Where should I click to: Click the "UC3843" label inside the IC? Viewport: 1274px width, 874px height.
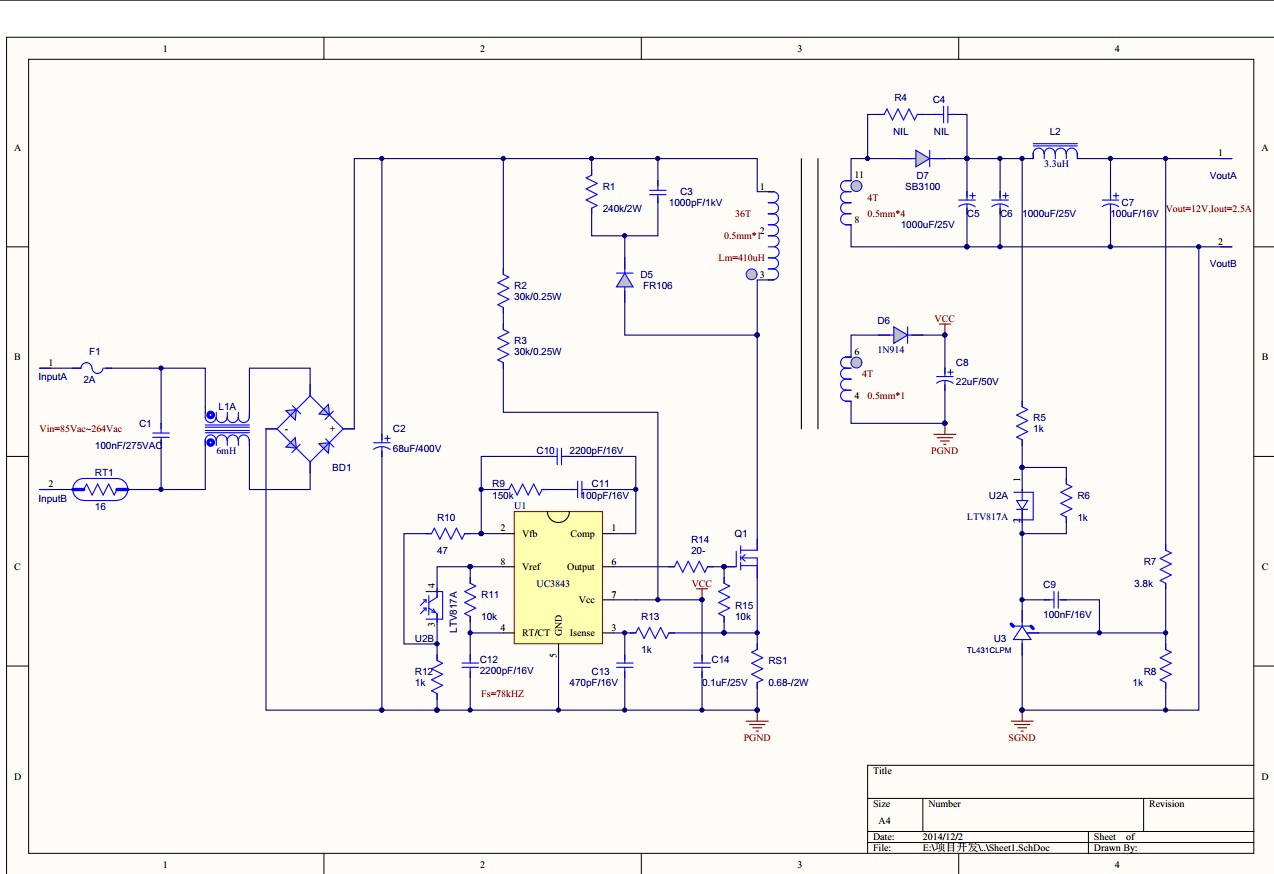click(x=553, y=582)
